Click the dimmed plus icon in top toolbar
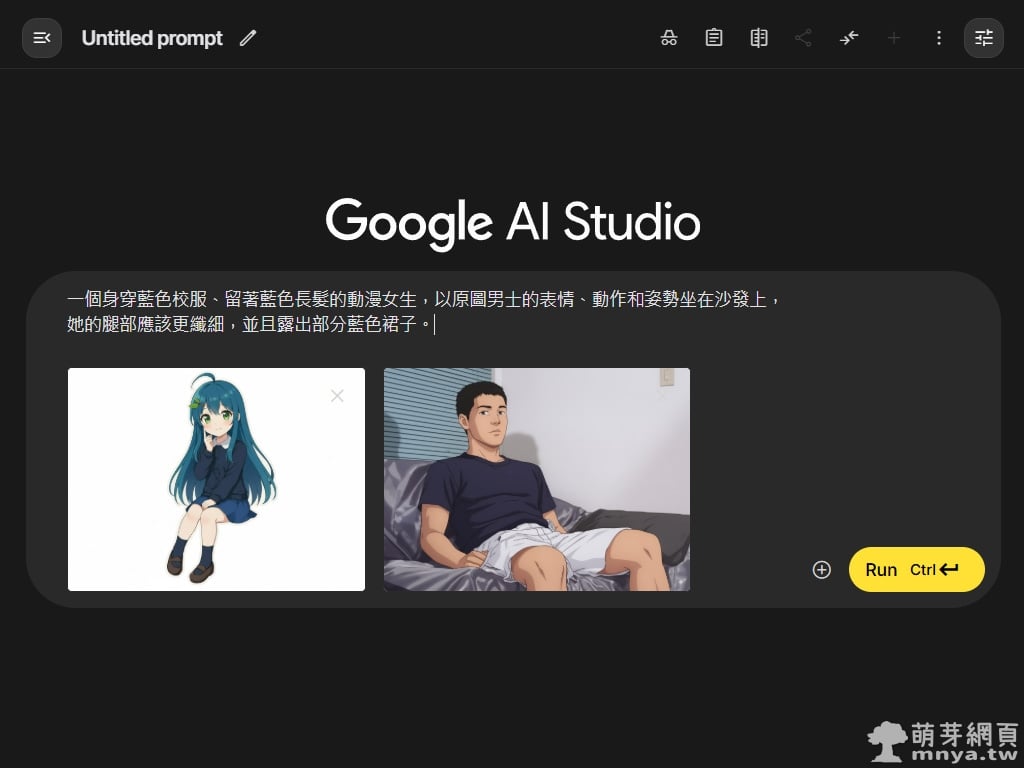Viewport: 1024px width, 768px height. click(894, 38)
